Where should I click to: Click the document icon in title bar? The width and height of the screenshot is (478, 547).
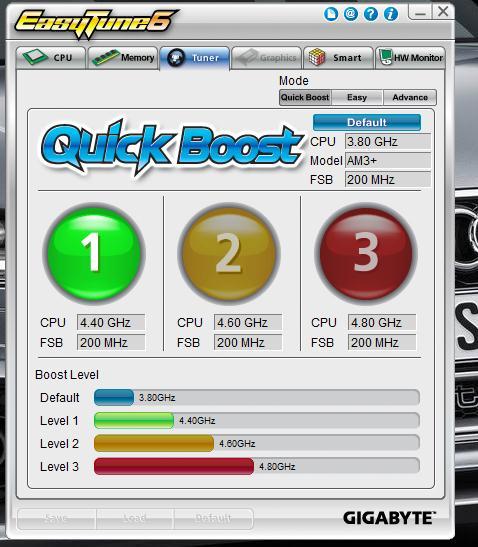click(331, 14)
